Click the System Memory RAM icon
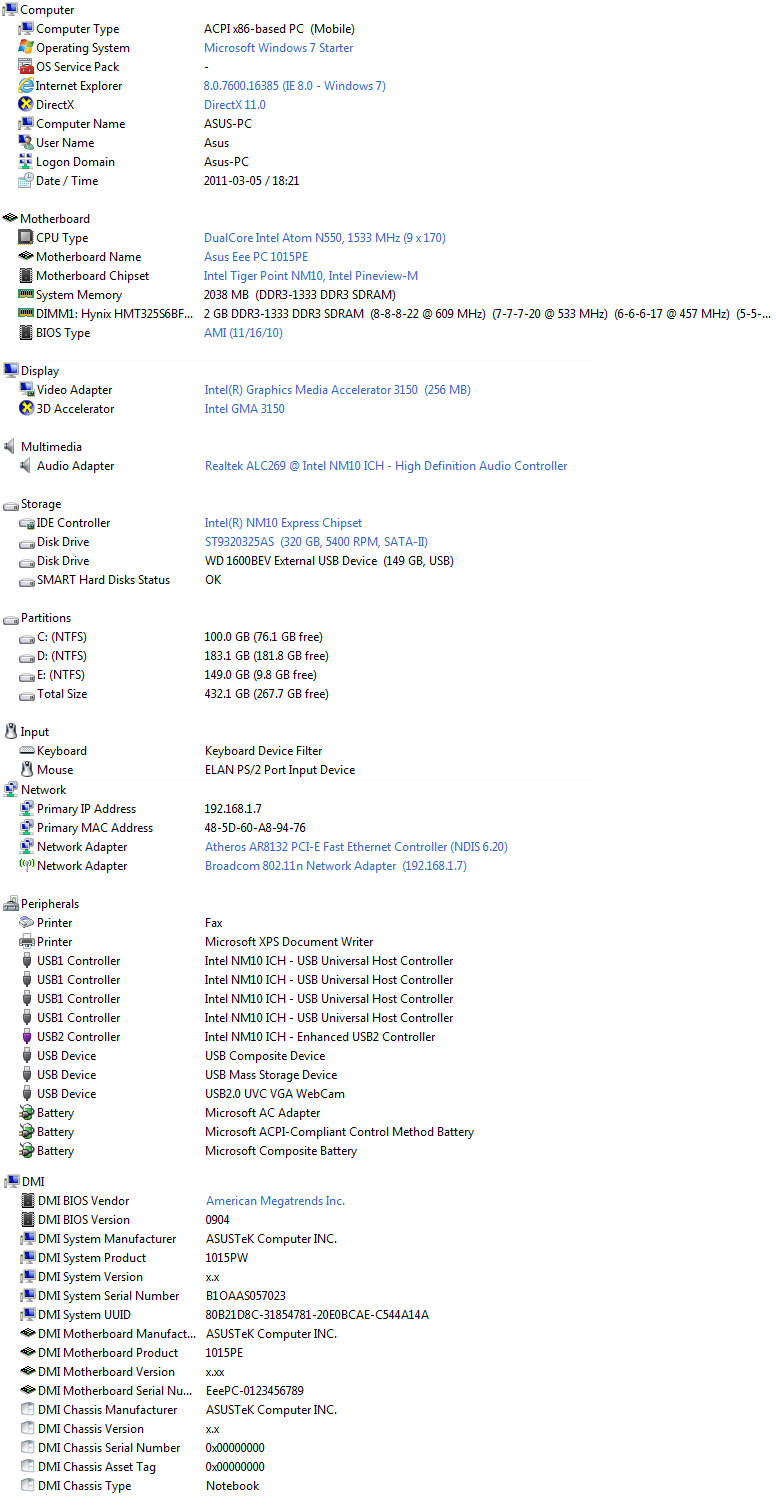This screenshot has height=1505, width=776. 26,294
